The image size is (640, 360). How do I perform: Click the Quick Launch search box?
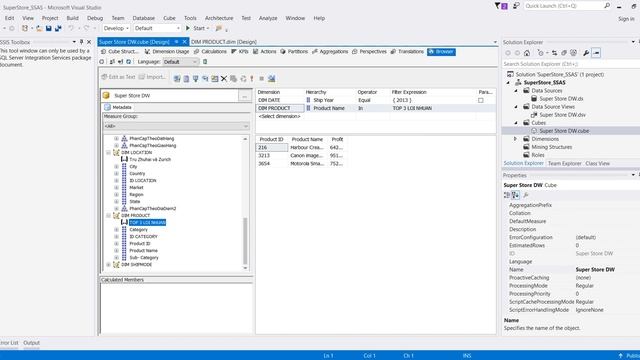tap(567, 6)
